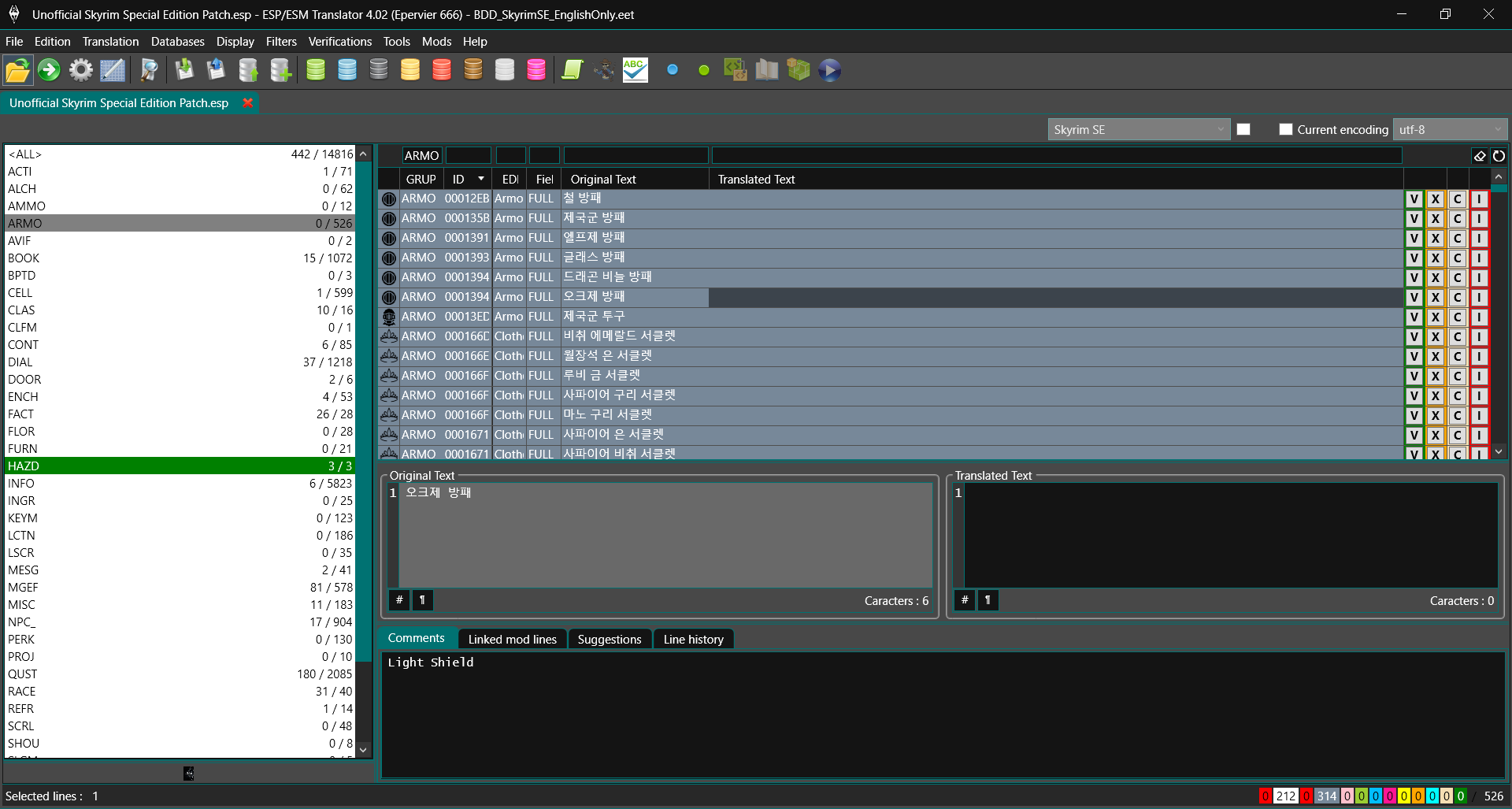Run the ABC spell check icon

[x=636, y=70]
